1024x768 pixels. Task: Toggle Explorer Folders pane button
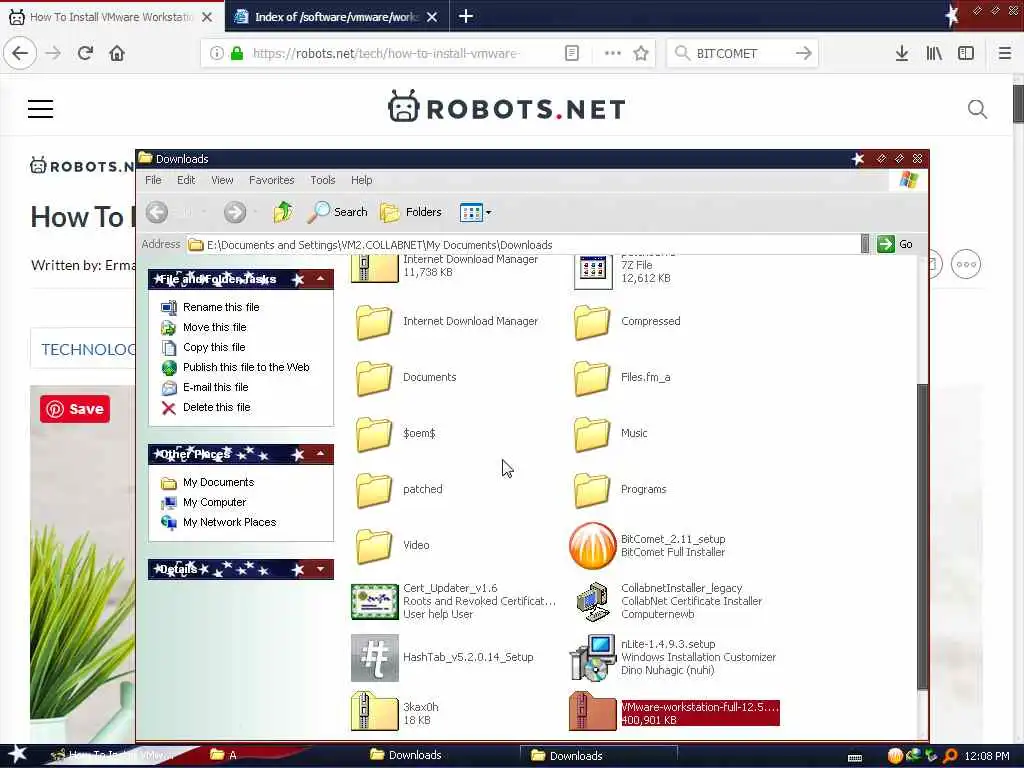[x=411, y=212]
